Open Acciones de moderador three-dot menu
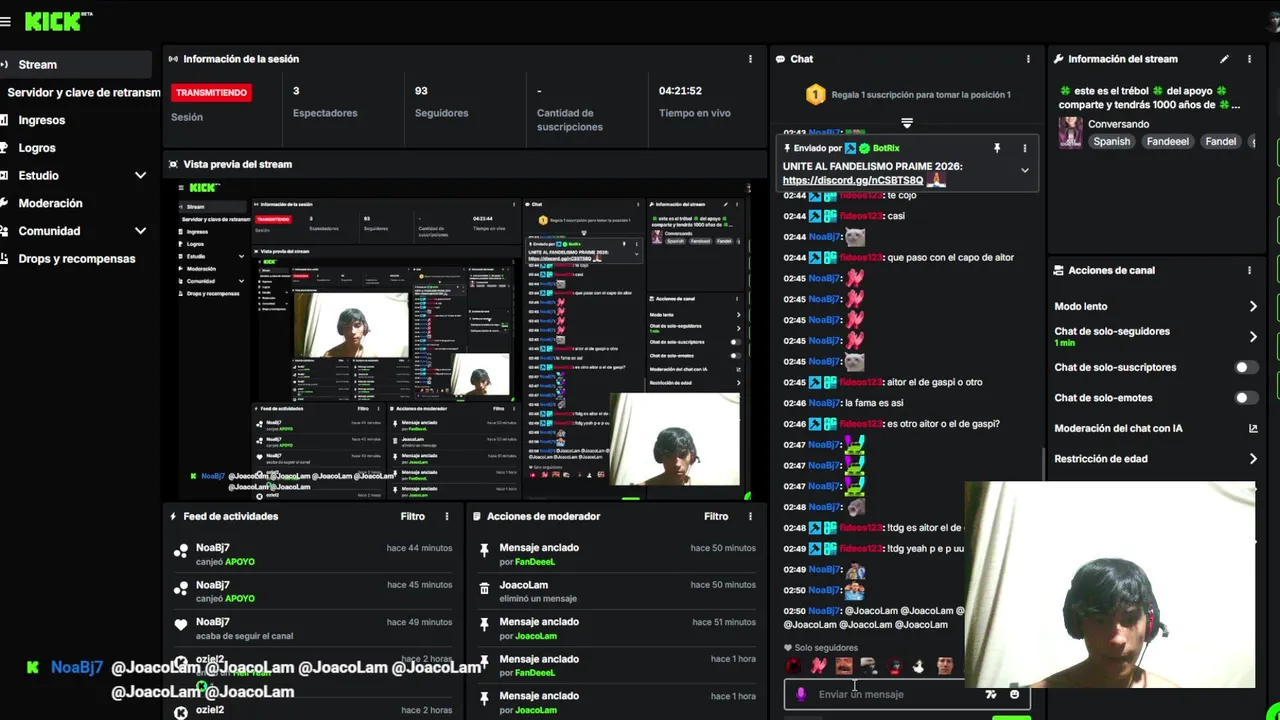1280x720 pixels. point(750,517)
